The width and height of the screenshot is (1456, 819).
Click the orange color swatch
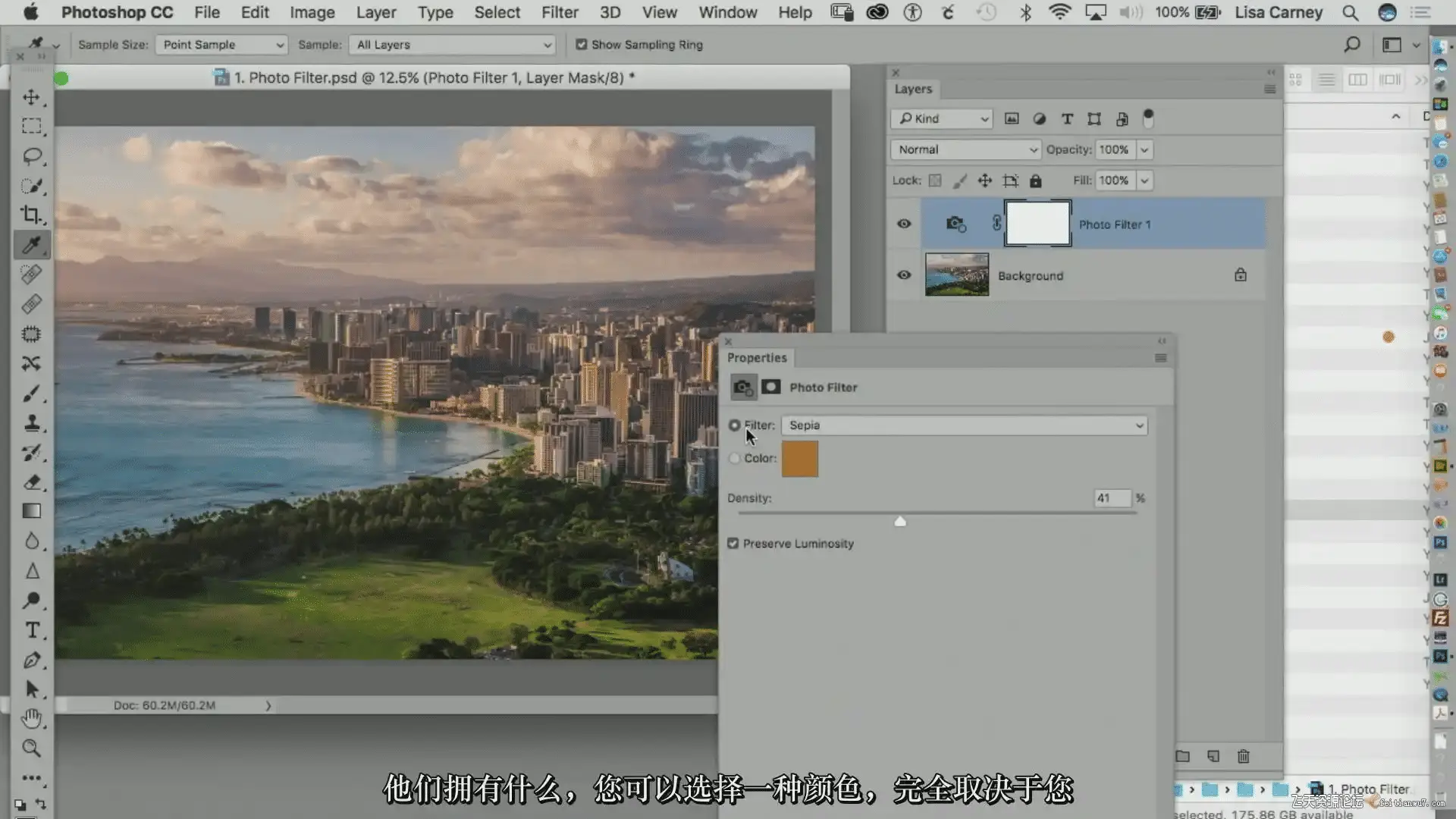coord(799,459)
